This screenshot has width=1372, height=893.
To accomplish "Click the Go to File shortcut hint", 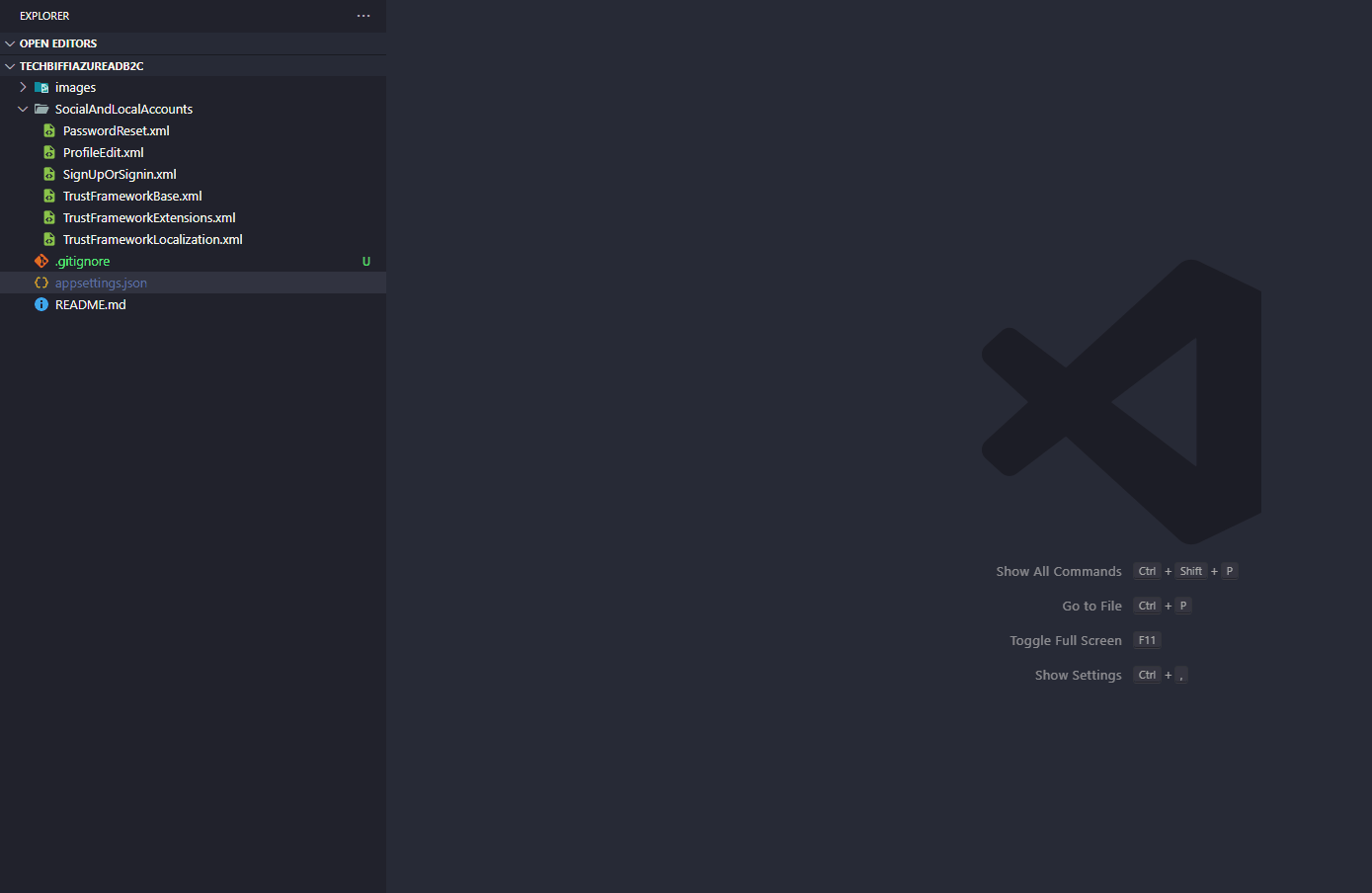I will tap(1091, 607).
